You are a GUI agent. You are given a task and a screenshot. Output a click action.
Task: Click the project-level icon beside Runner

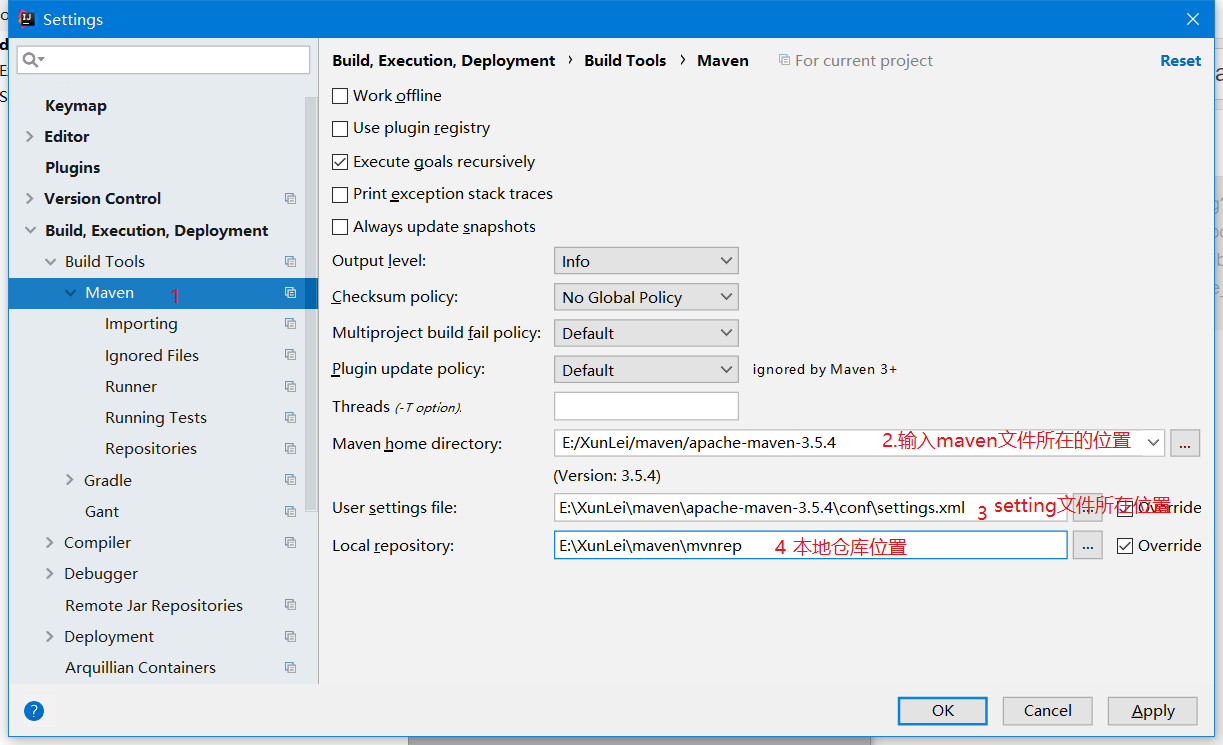[x=290, y=386]
